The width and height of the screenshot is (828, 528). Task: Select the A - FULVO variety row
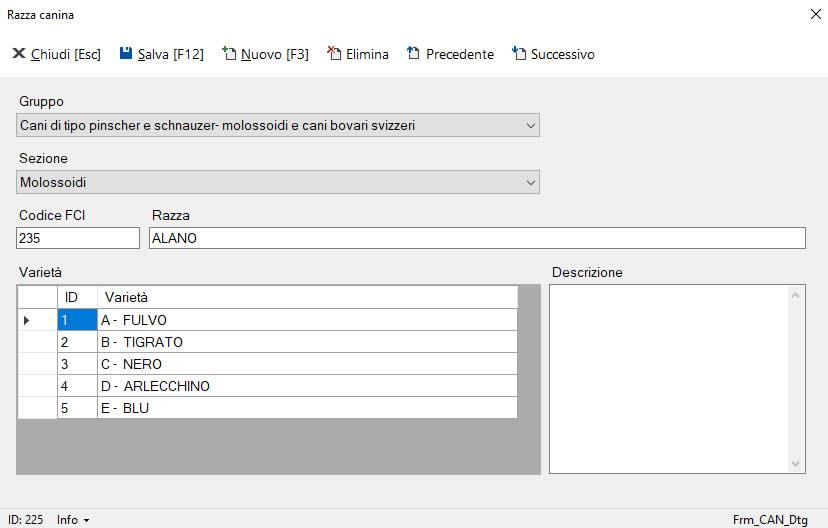point(306,320)
